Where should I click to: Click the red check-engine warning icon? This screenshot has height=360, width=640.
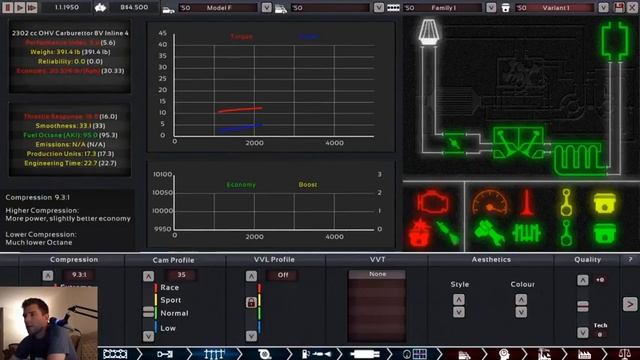pos(433,202)
